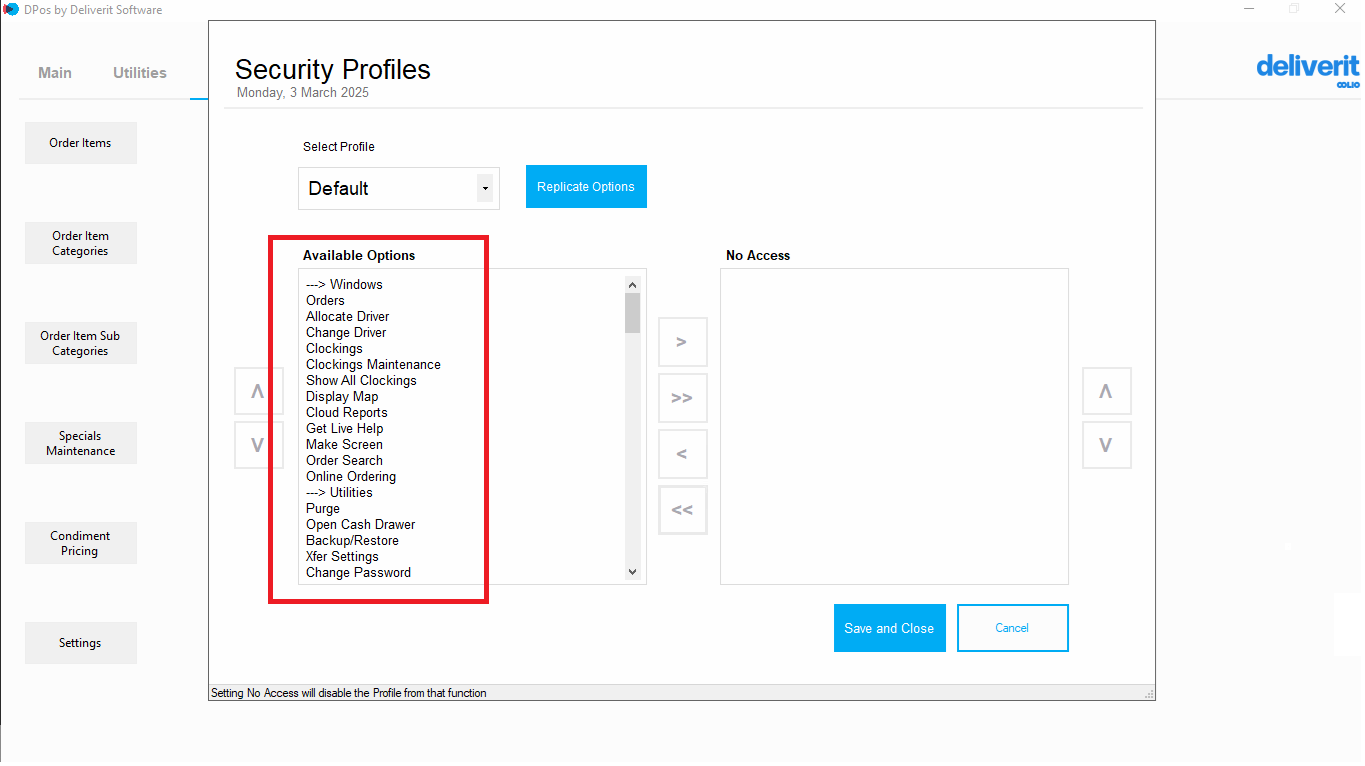This screenshot has height=766, width=1365.
Task: Select 'Order Search' in Available Options
Action: tap(344, 460)
